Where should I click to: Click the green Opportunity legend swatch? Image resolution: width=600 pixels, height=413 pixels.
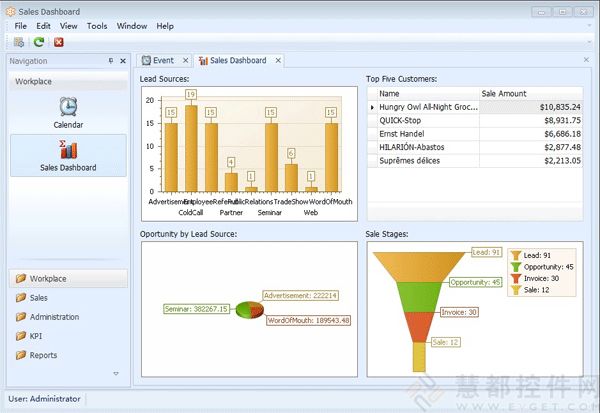click(516, 267)
